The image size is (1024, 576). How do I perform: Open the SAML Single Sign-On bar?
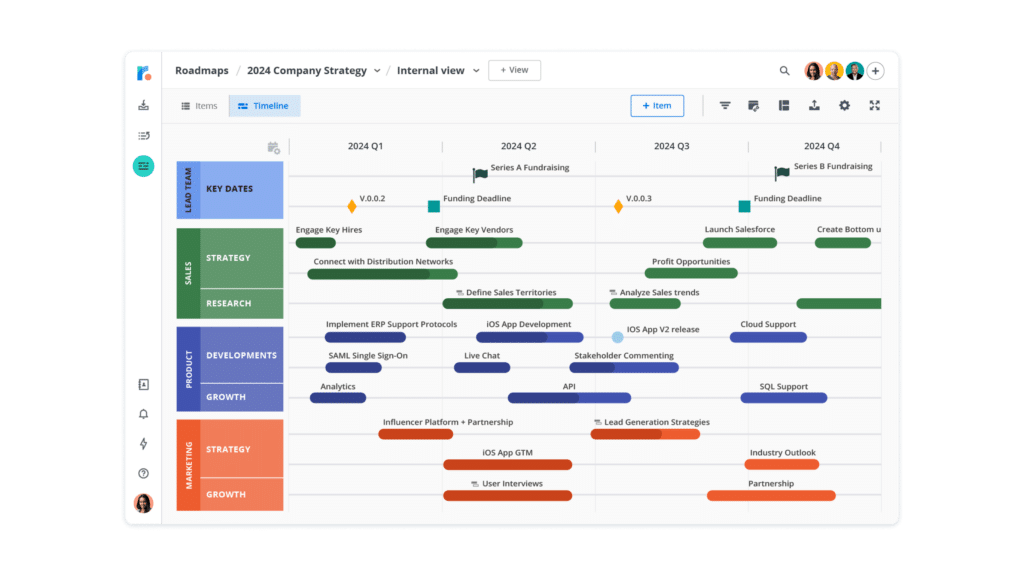[x=353, y=368]
